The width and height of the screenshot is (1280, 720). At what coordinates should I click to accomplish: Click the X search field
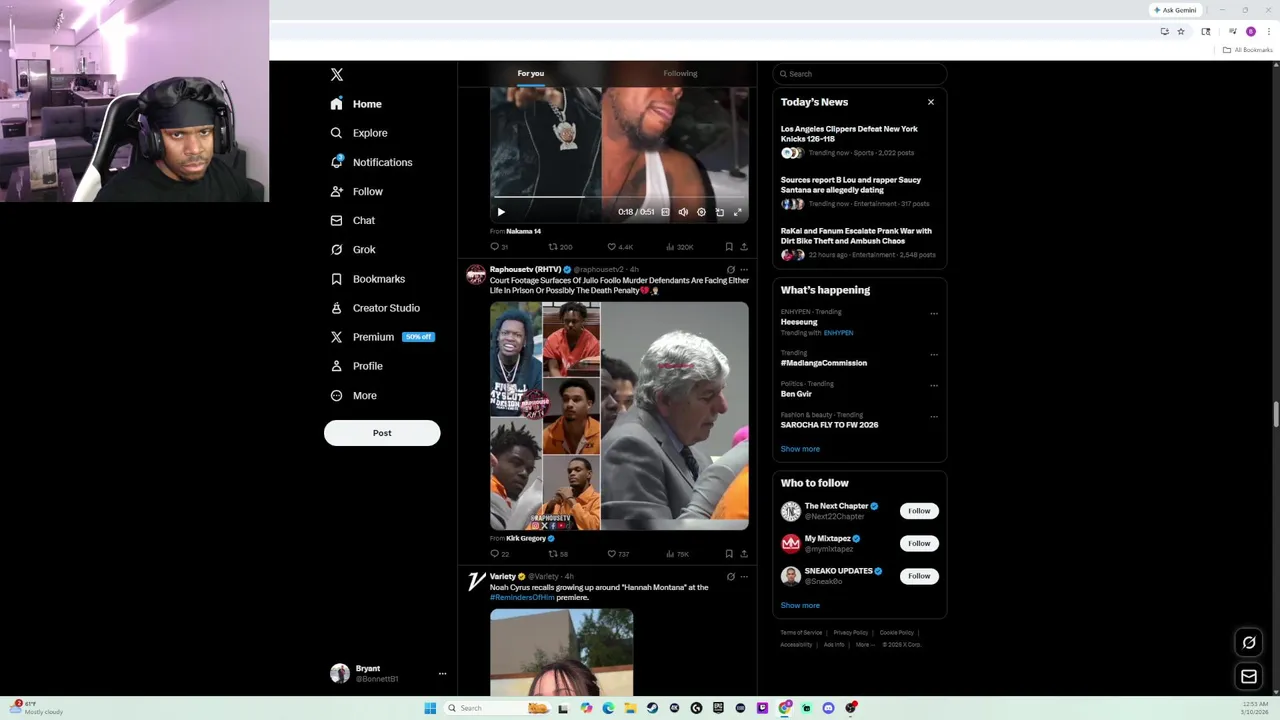click(859, 74)
